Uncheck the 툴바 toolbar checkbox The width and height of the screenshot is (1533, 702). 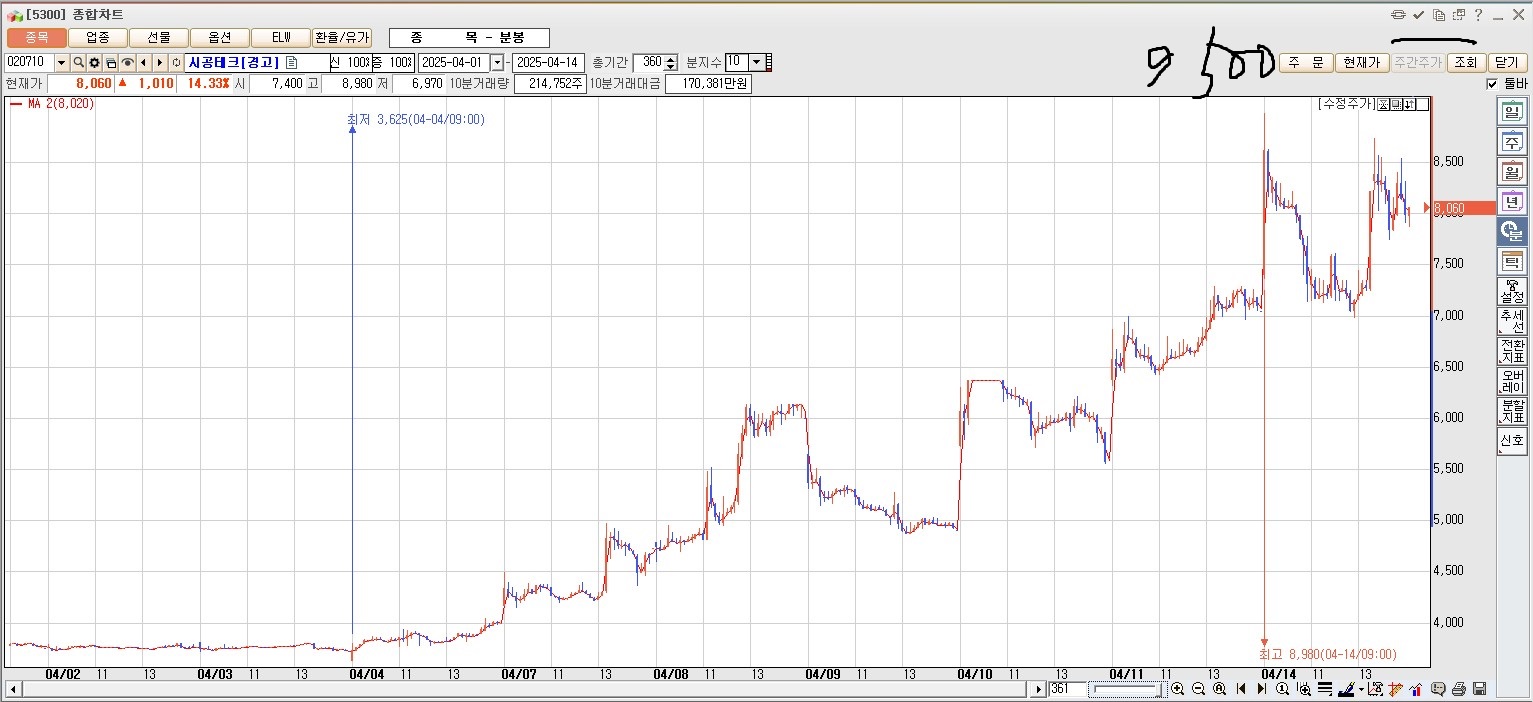click(1493, 84)
